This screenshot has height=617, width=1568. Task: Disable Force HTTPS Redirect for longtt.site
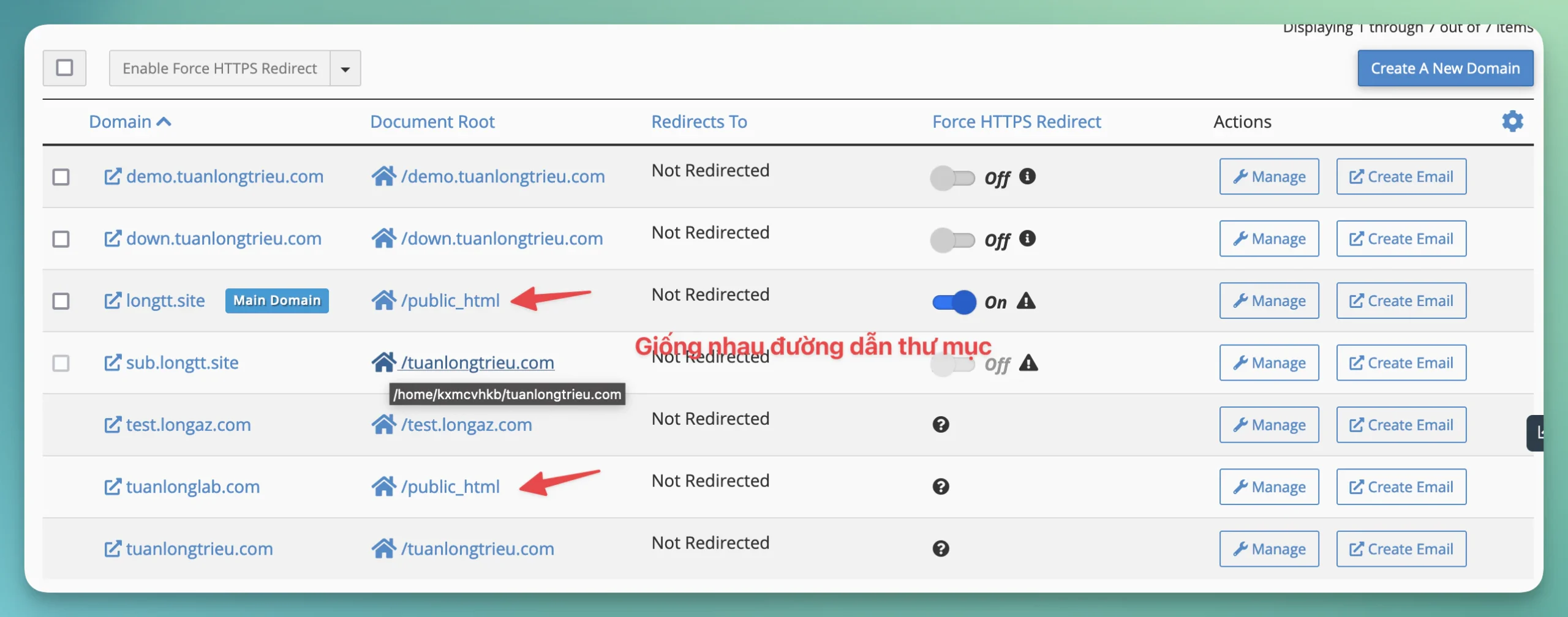tap(954, 302)
